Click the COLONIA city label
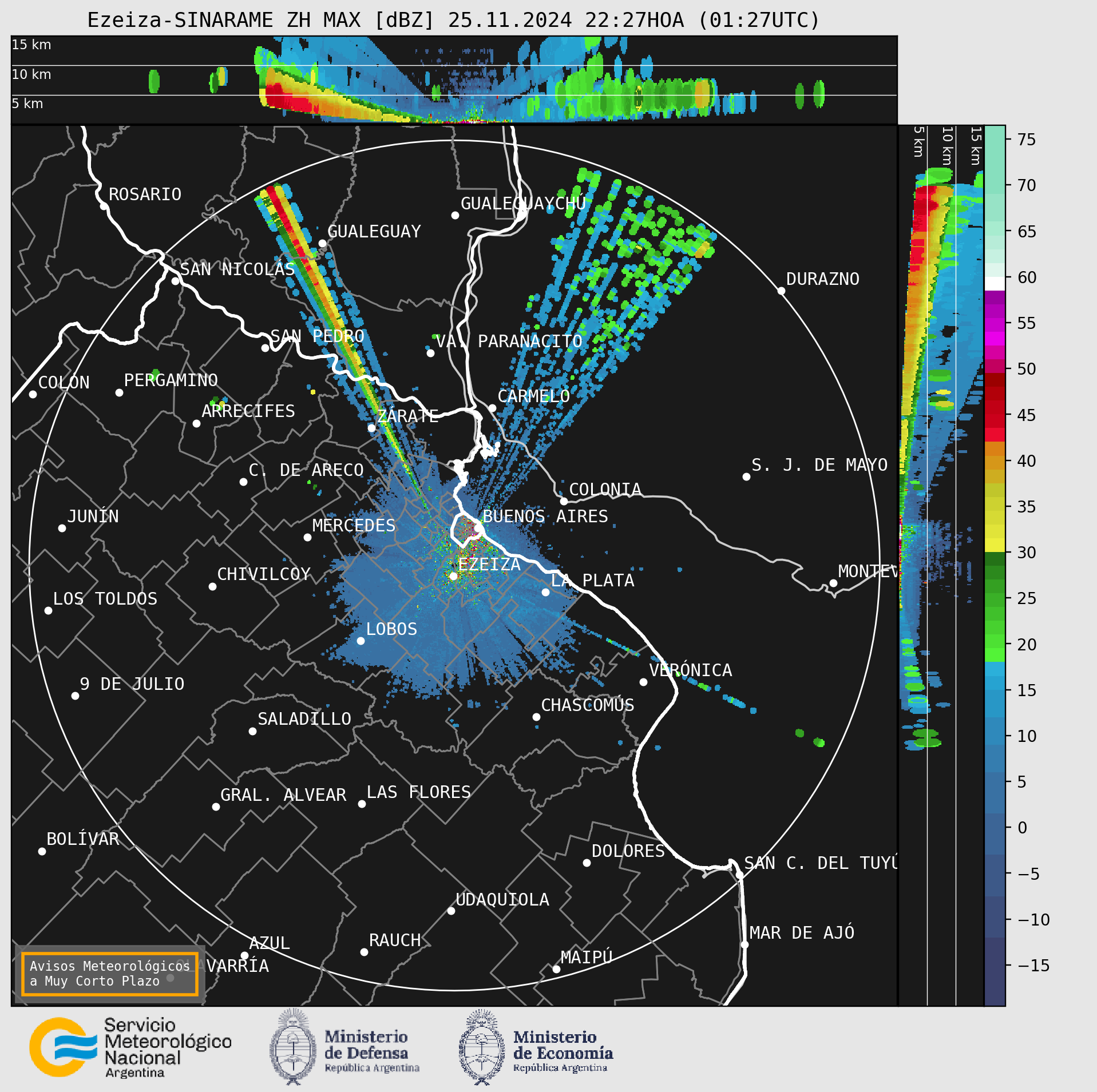Image resolution: width=1097 pixels, height=1092 pixels. coord(605,490)
